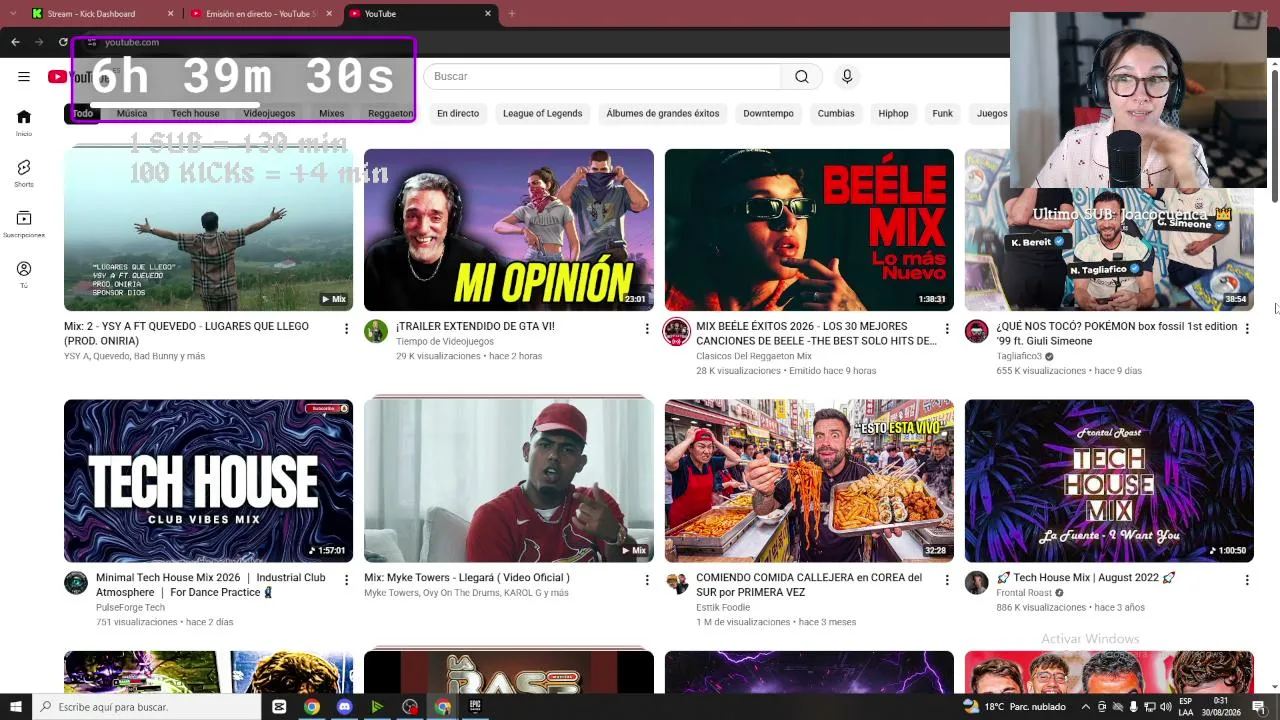
Task: Open ¿QUÉ NOS TOCÓ? POKÉMON title link
Action: coord(1116,333)
